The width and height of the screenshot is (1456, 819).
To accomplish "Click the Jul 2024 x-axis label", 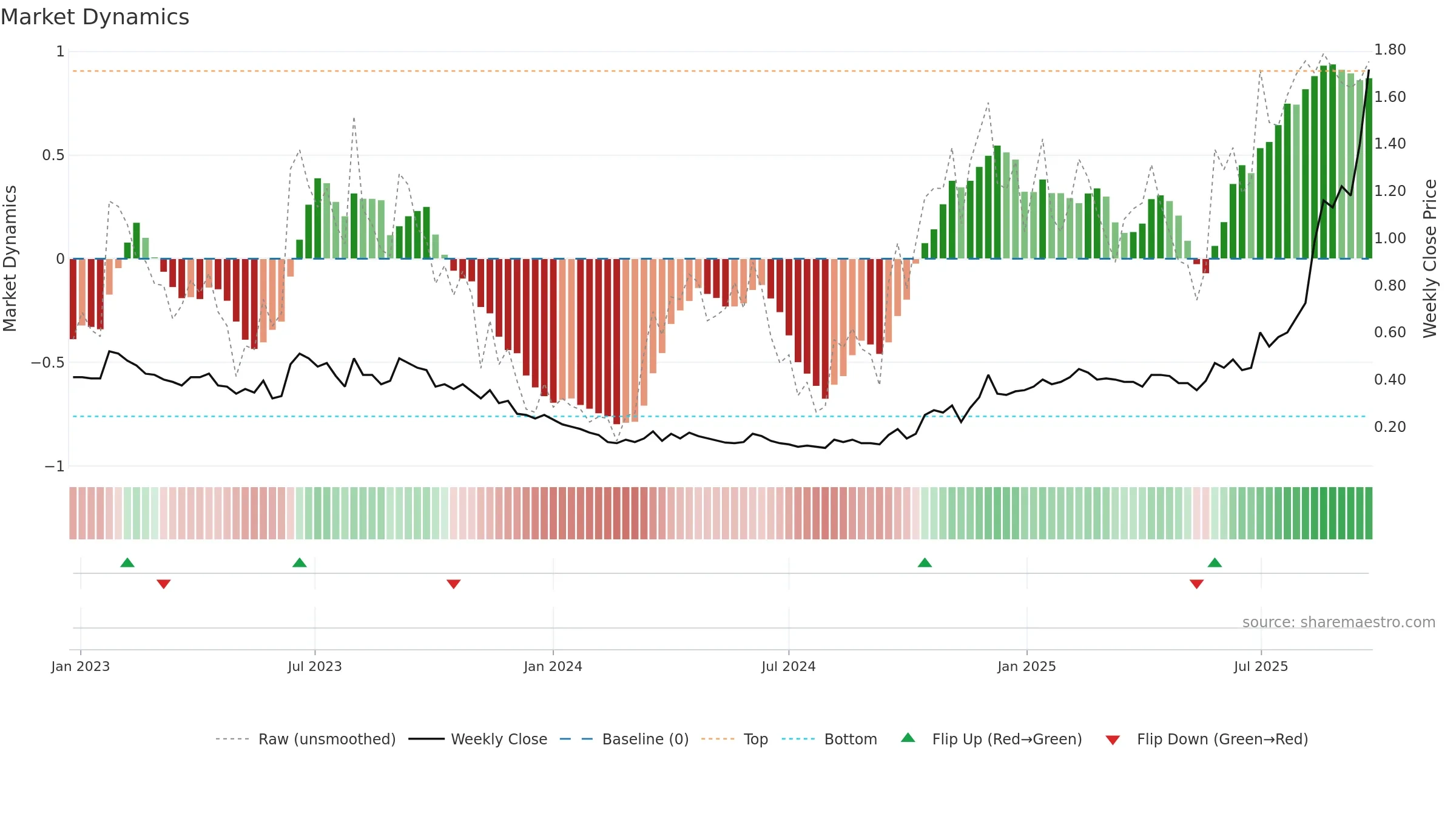I will click(789, 667).
